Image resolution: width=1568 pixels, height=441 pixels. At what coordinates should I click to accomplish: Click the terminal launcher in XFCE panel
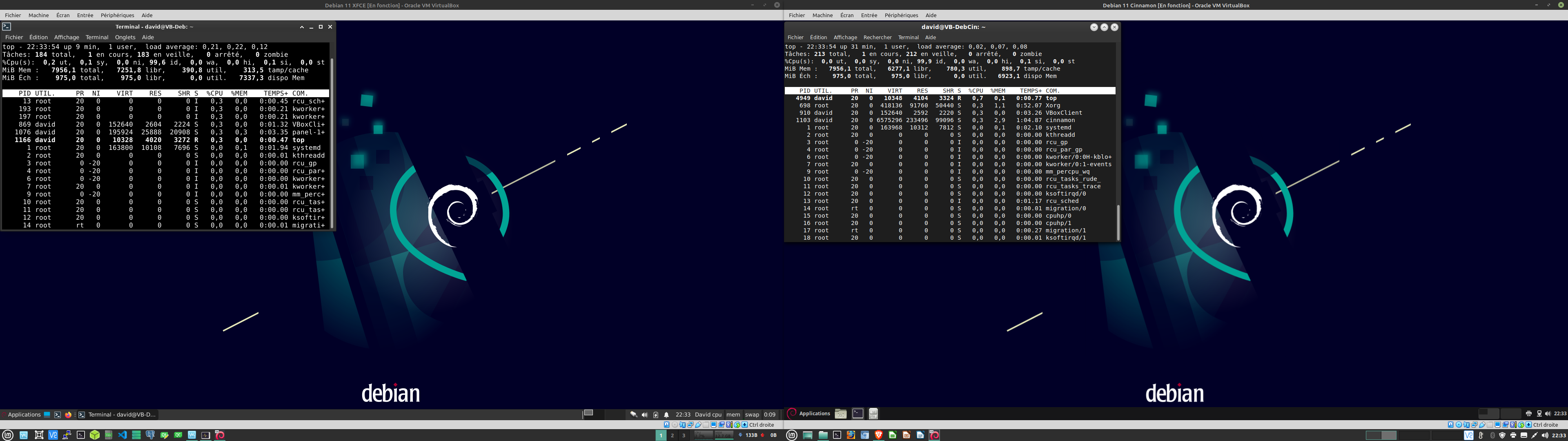click(x=57, y=415)
